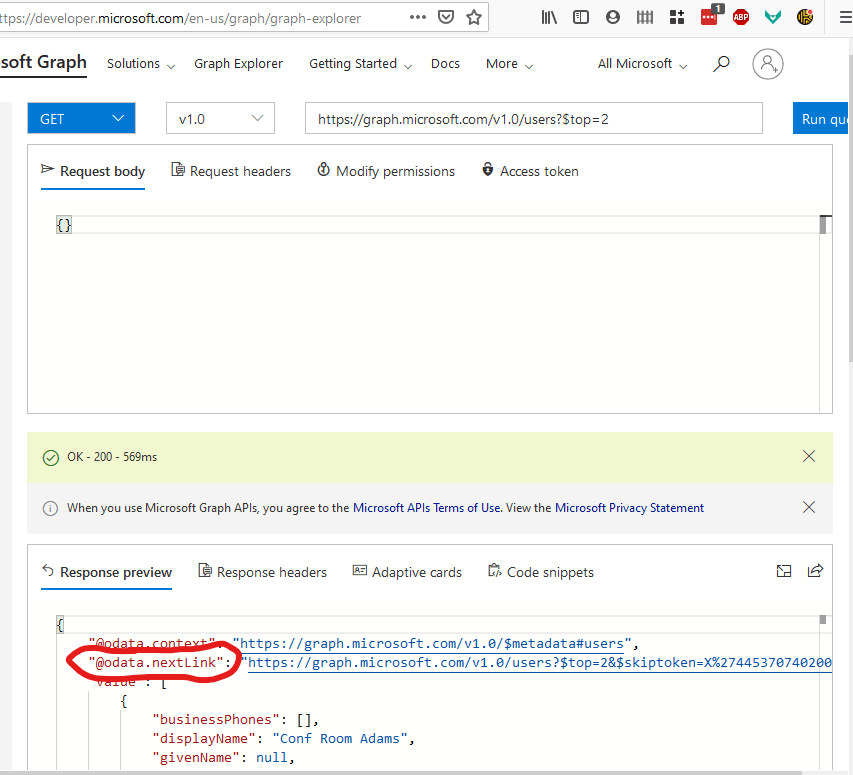Viewport: 853px width, 775px height.
Task: Bookmark this page with the star icon
Action: point(474,17)
